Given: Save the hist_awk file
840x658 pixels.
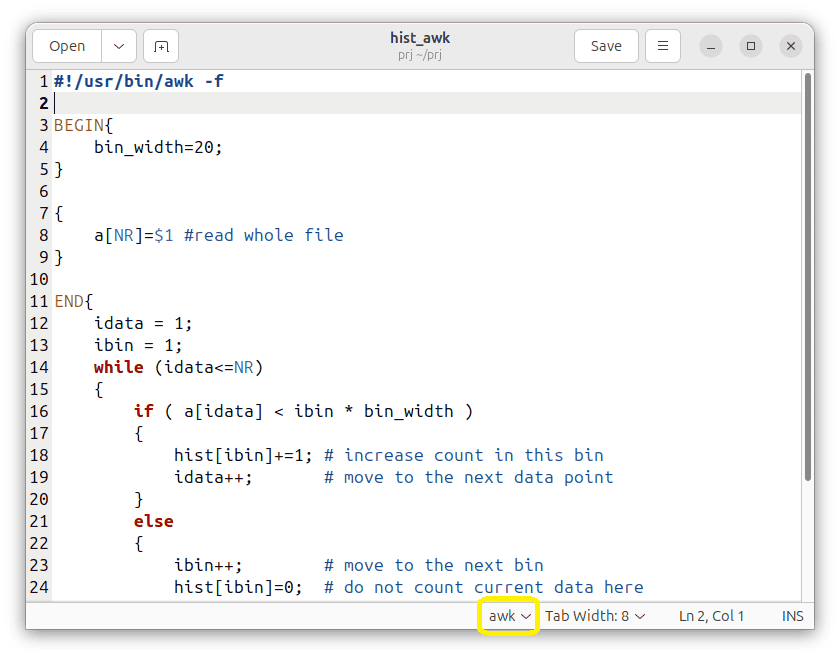Looking at the screenshot, I should [606, 46].
